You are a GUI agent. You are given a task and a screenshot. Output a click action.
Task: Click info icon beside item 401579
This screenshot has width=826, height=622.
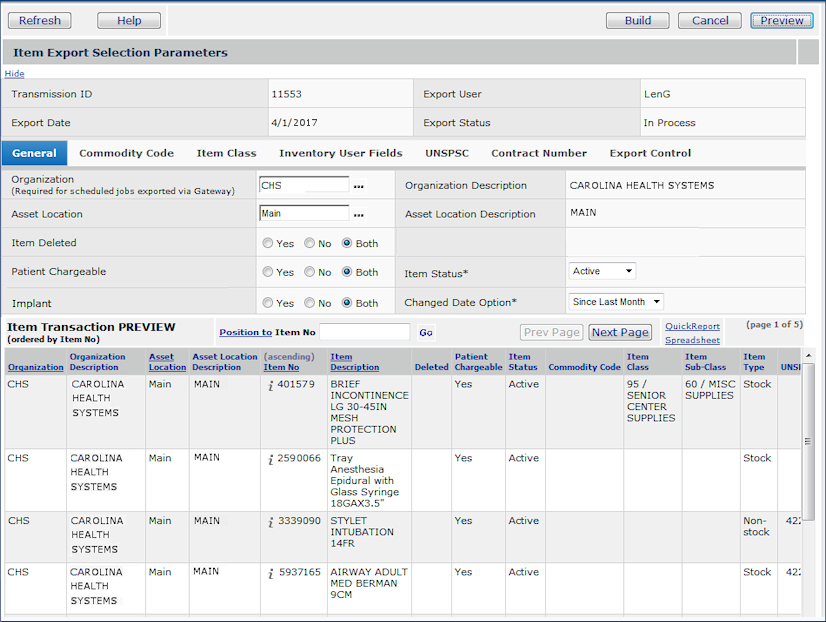pyautogui.click(x=270, y=385)
